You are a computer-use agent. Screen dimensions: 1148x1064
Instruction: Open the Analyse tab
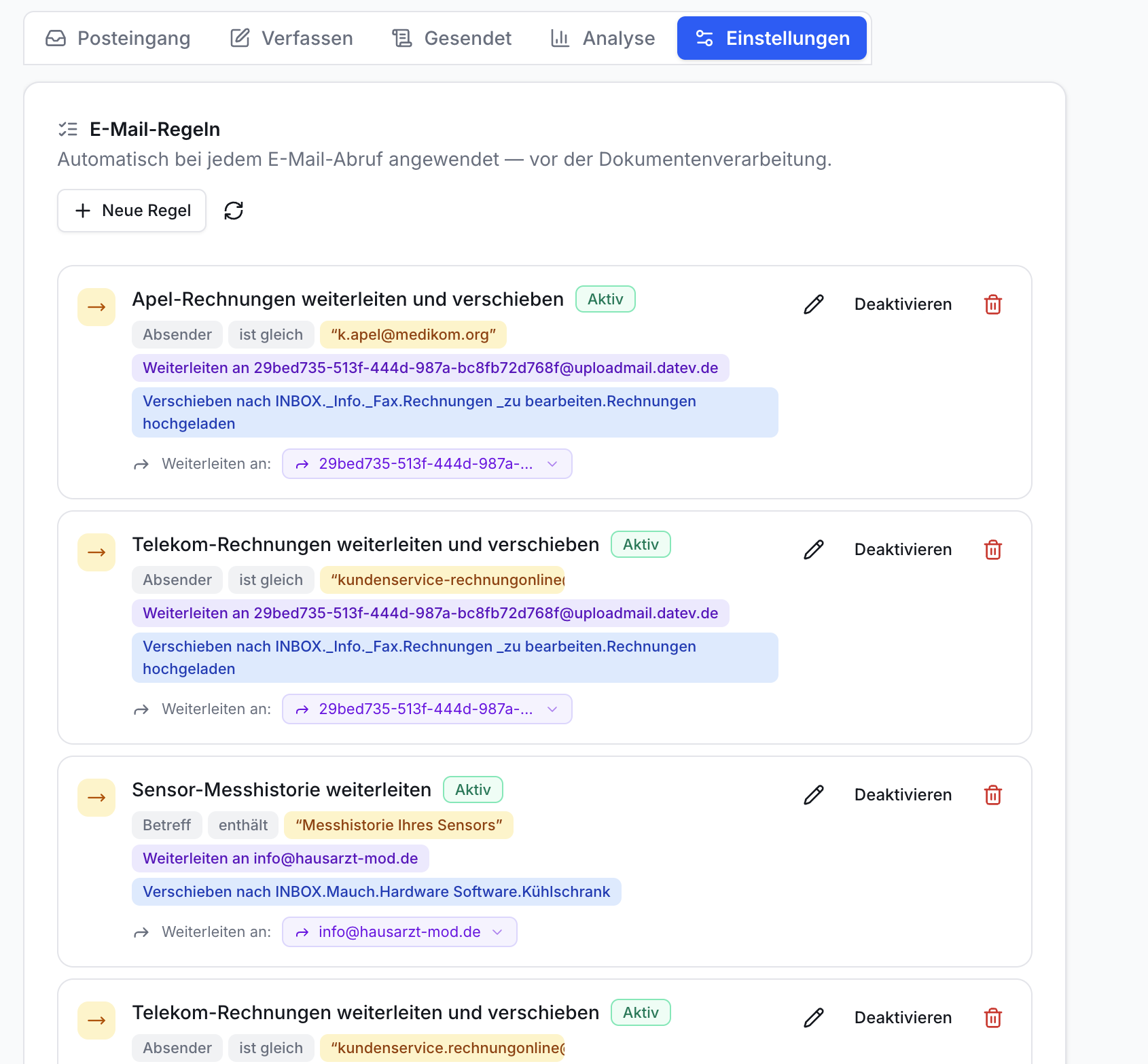coord(603,38)
